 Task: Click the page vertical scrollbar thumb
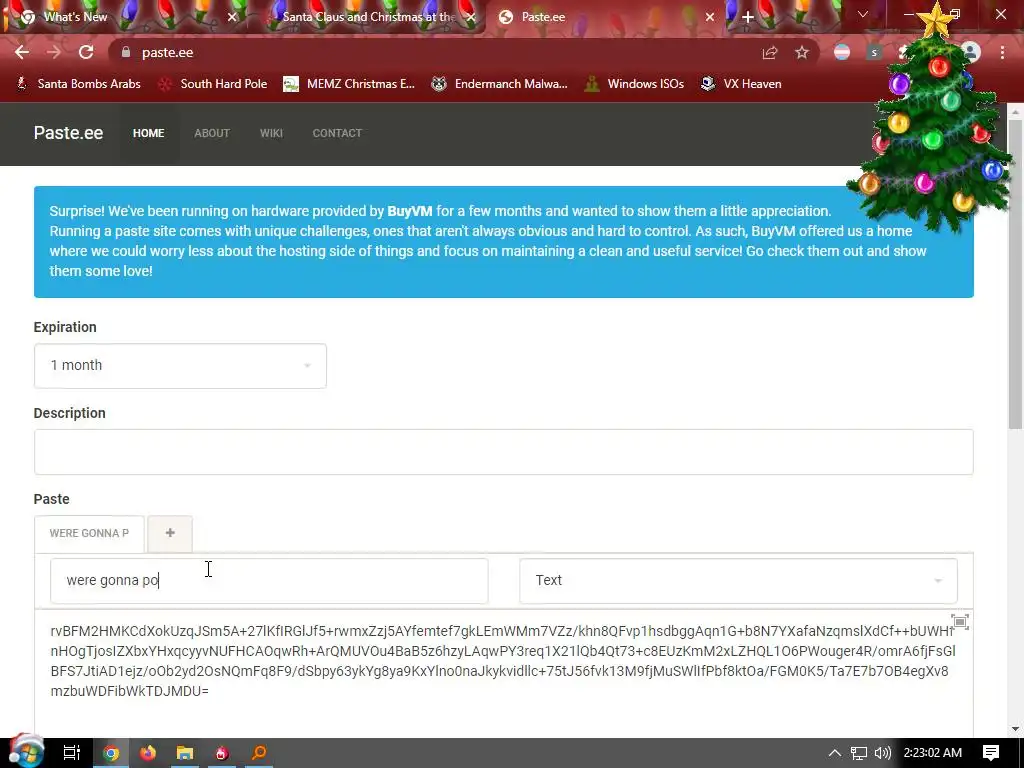(x=1015, y=274)
